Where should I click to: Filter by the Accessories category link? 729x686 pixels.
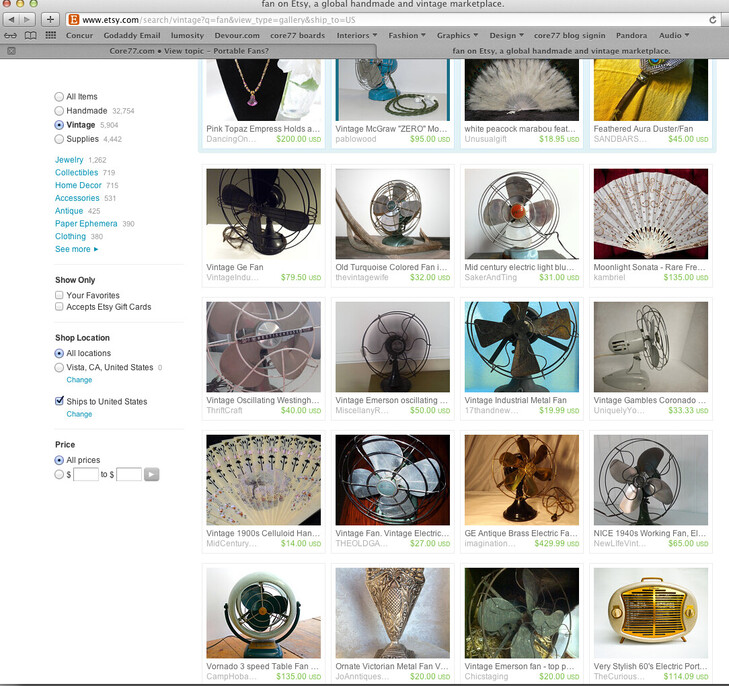(x=77, y=198)
